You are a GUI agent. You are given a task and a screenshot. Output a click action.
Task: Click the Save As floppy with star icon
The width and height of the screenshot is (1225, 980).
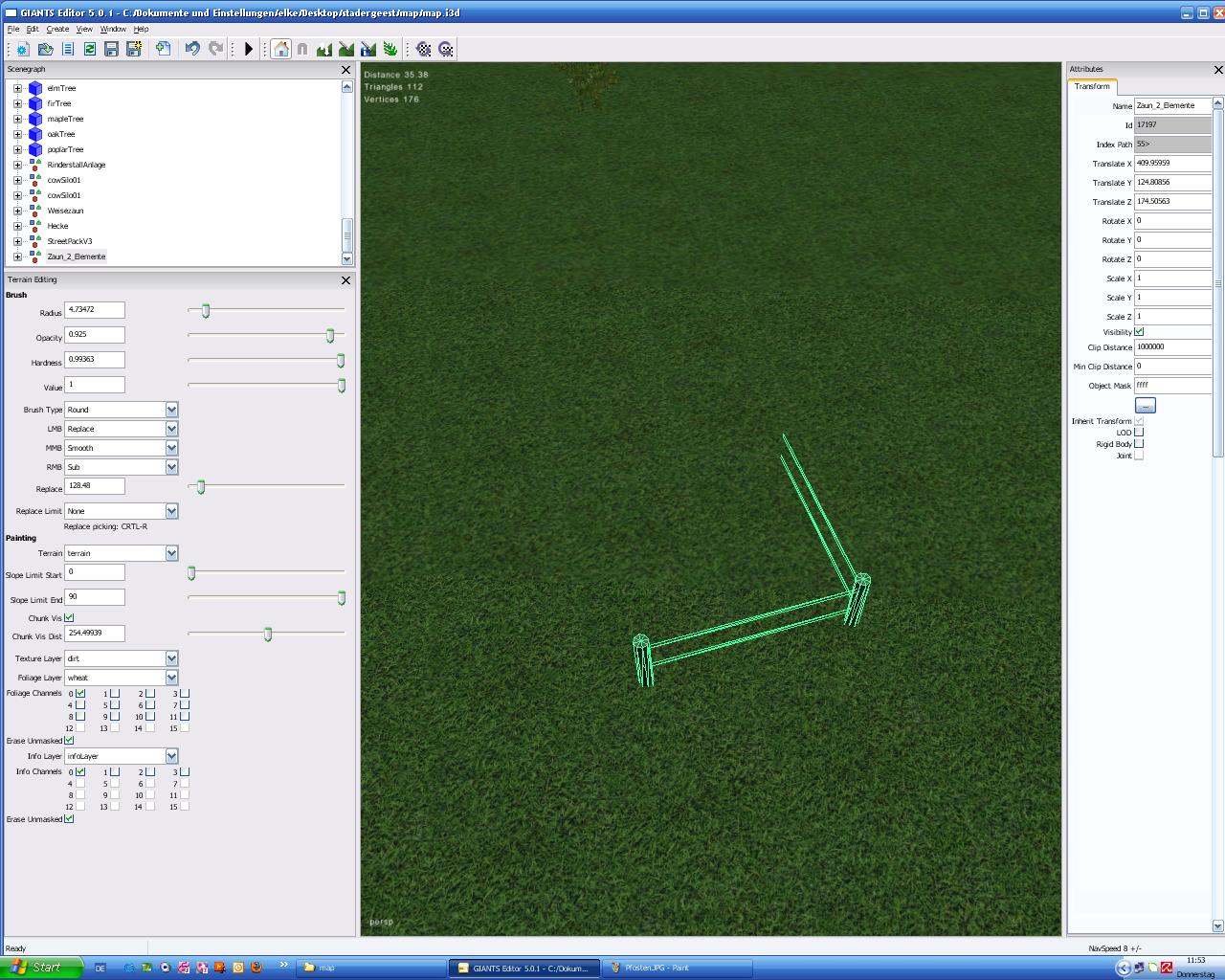(x=134, y=49)
